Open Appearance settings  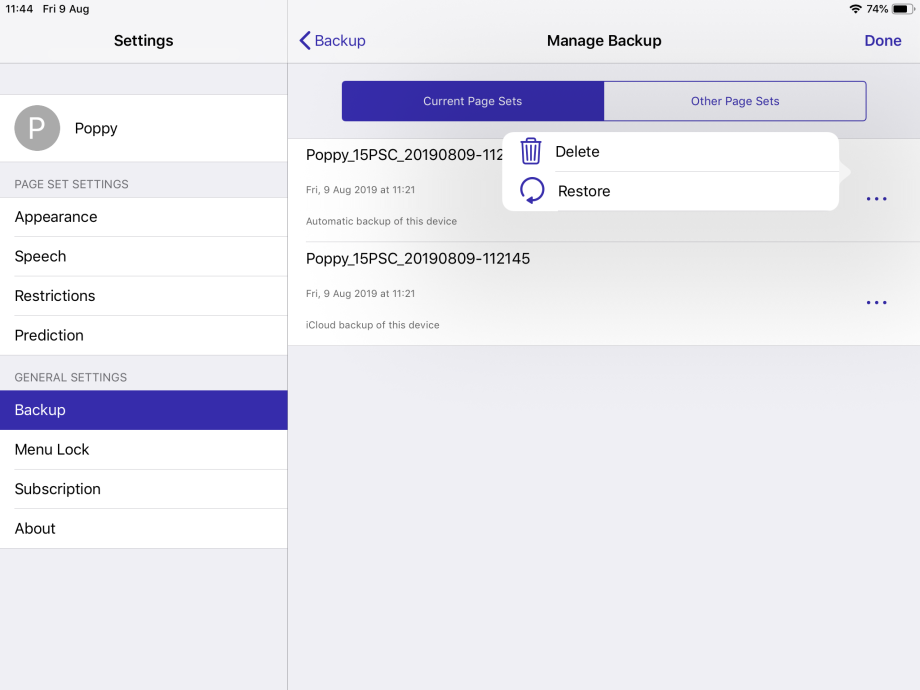(144, 217)
